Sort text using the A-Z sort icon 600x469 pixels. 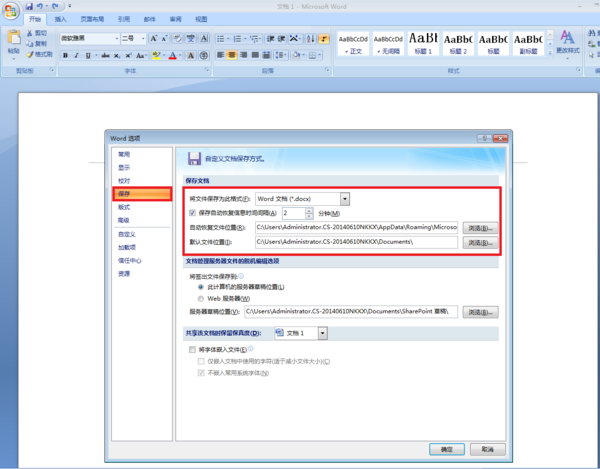point(310,38)
